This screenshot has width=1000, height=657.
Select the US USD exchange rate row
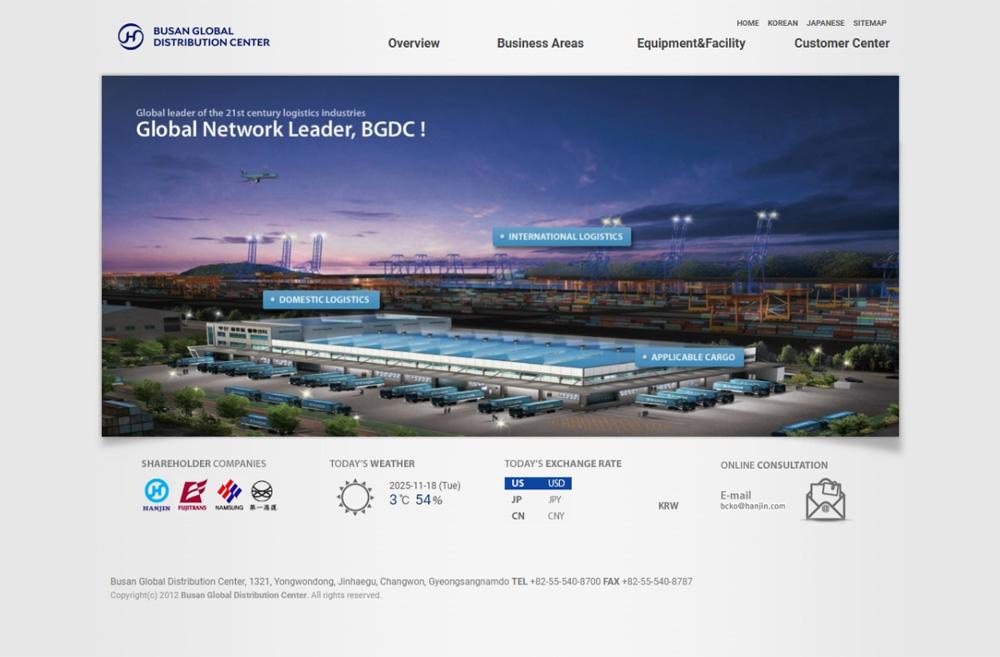click(538, 484)
